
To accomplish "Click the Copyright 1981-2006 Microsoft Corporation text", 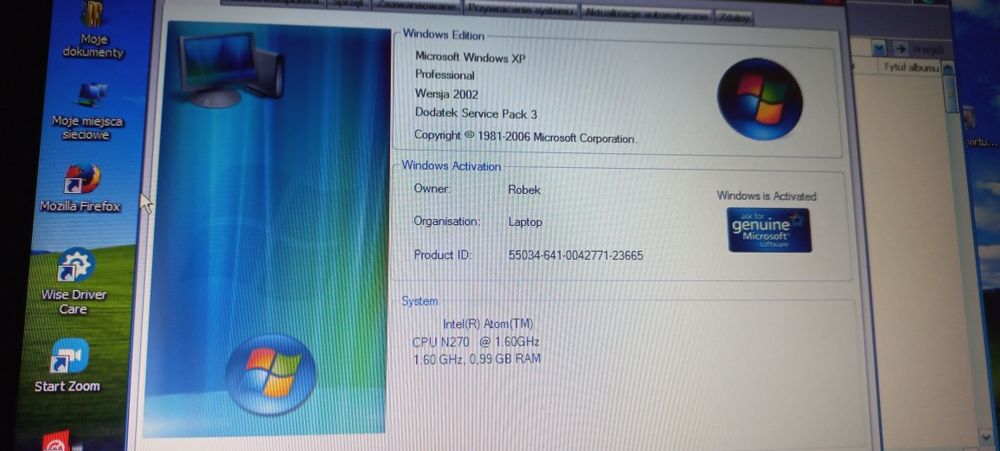I will pyautogui.click(x=524, y=137).
